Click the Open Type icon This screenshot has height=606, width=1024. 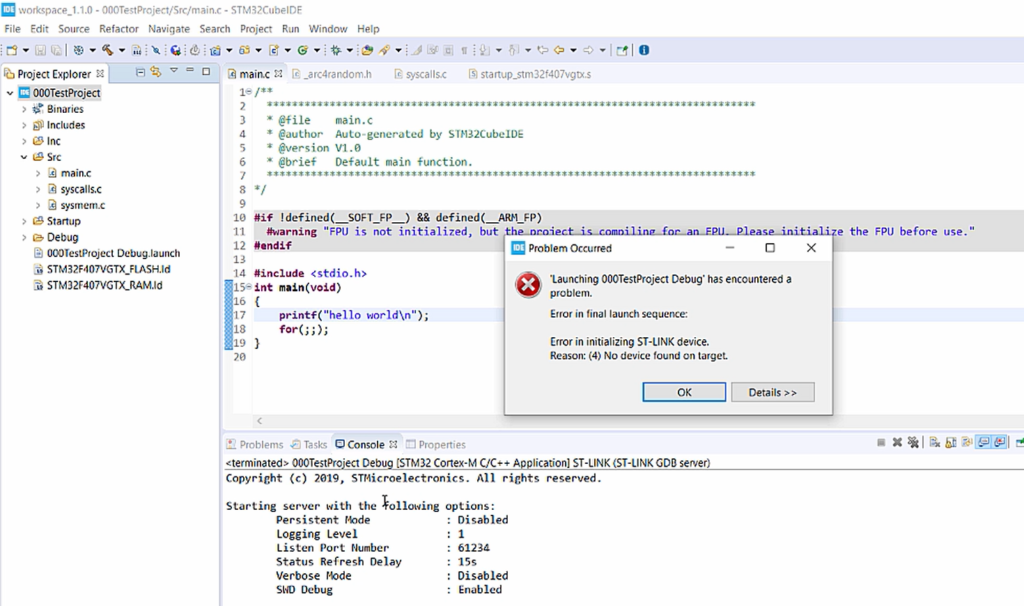pos(367,50)
